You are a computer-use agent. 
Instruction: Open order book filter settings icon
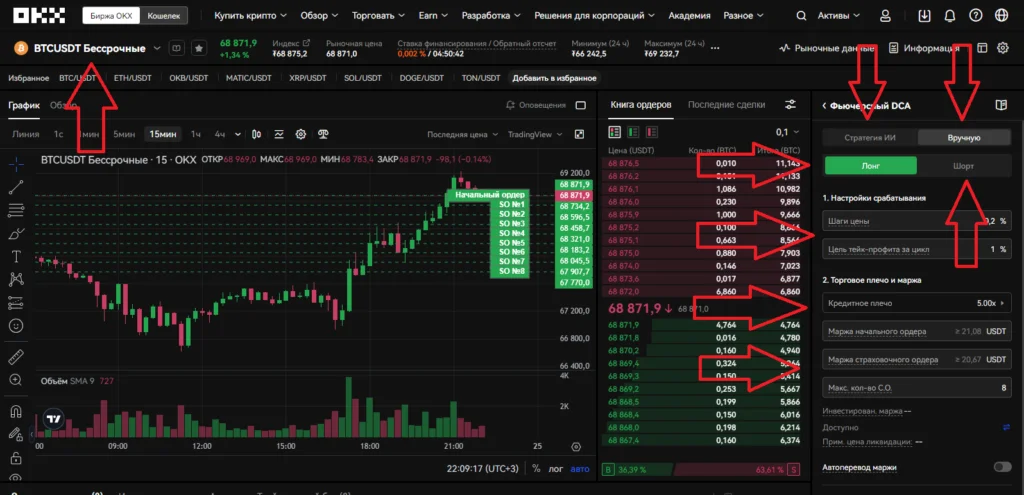[791, 105]
